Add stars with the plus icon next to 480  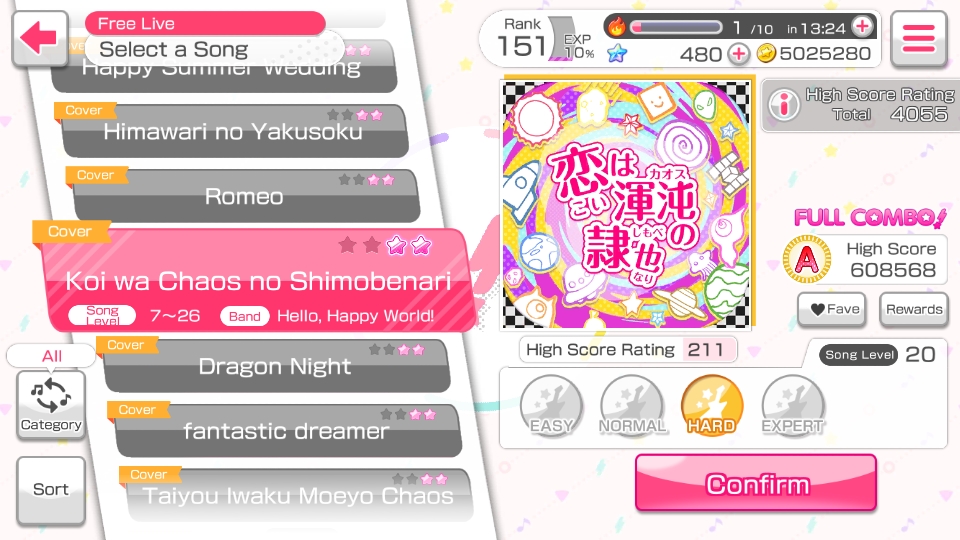click(x=739, y=54)
